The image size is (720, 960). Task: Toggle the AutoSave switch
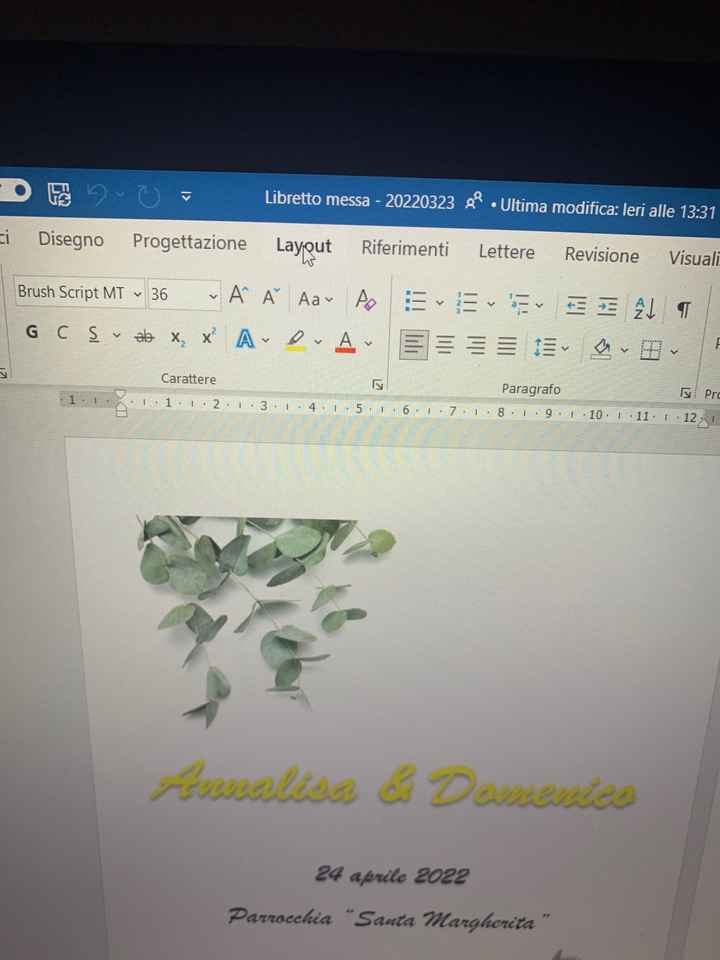point(13,191)
